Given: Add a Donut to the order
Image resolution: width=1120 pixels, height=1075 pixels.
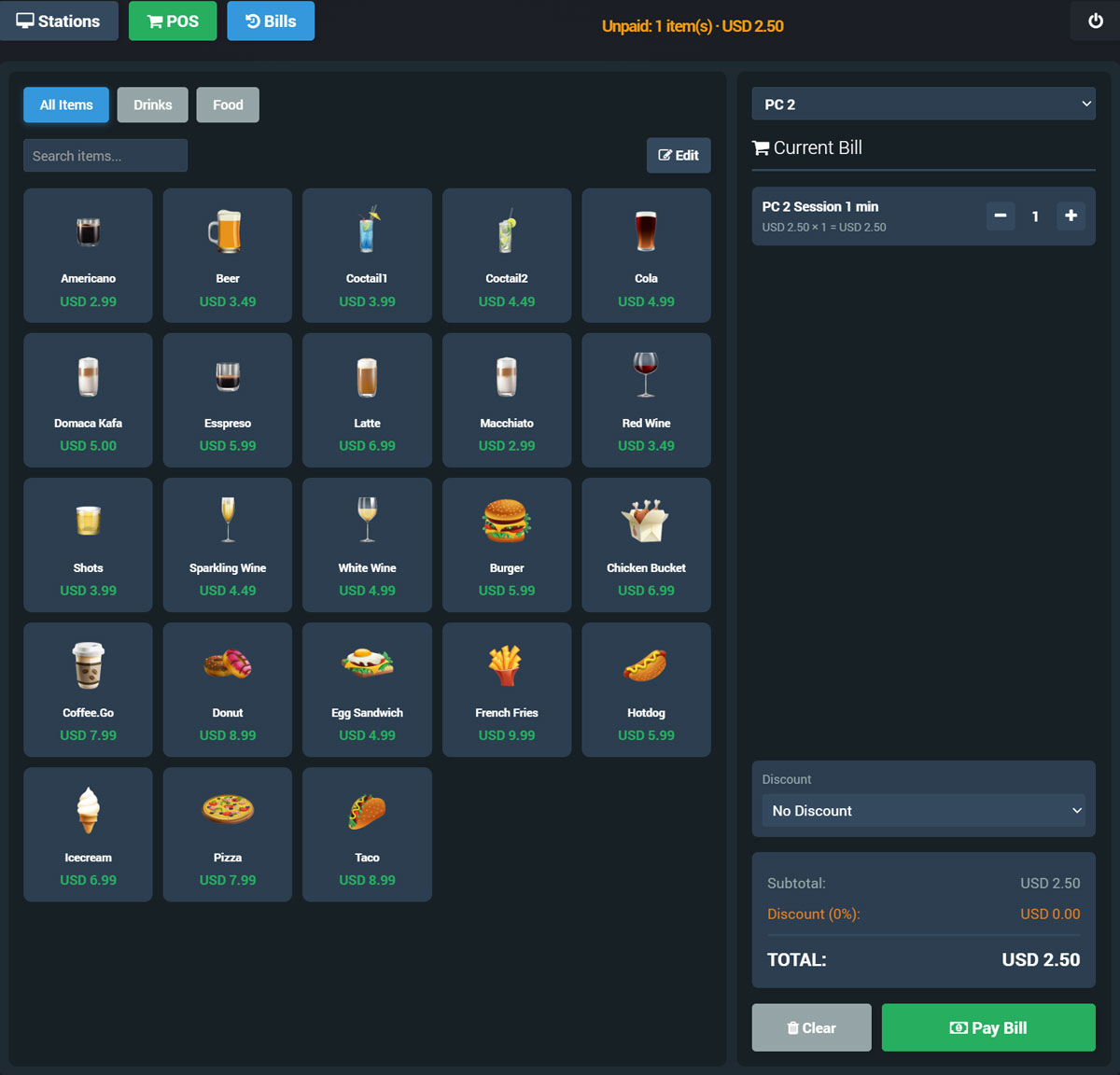Looking at the screenshot, I should [228, 689].
